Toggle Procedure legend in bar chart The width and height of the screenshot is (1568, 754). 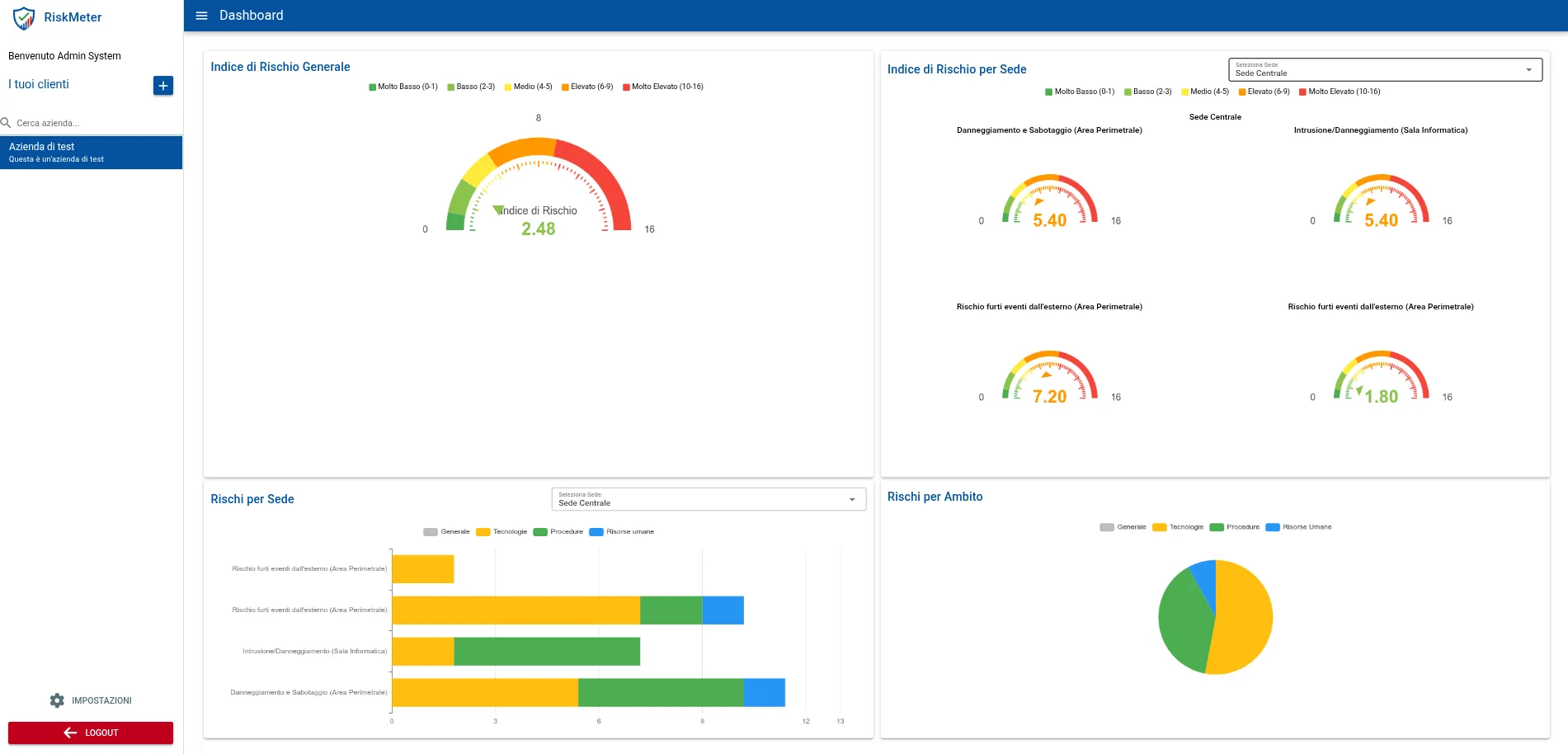558,532
